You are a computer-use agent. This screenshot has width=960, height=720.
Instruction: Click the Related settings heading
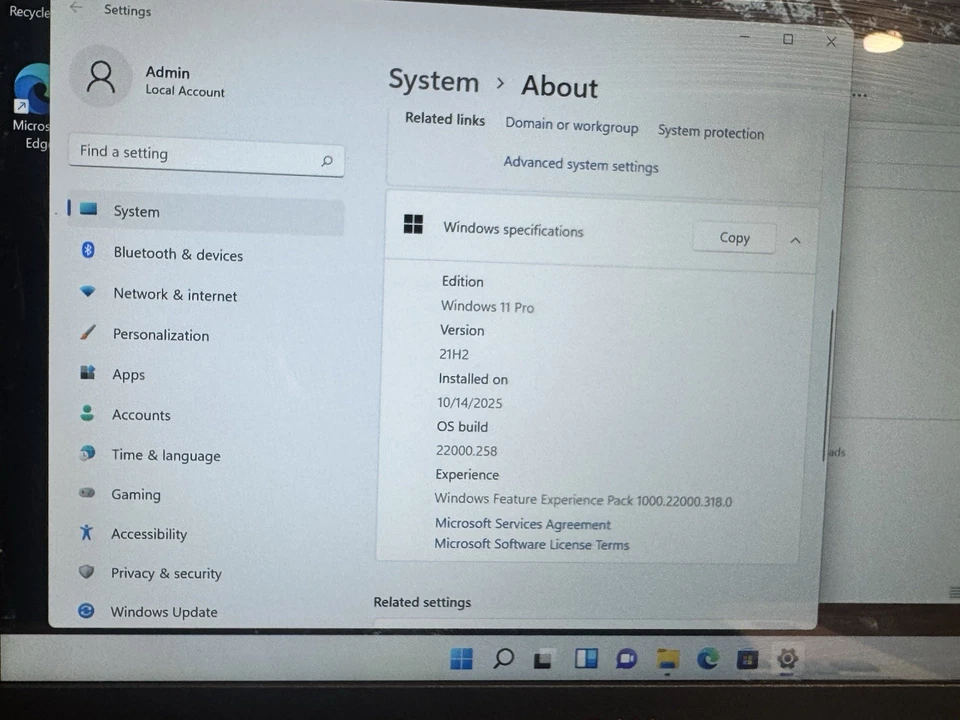(422, 602)
